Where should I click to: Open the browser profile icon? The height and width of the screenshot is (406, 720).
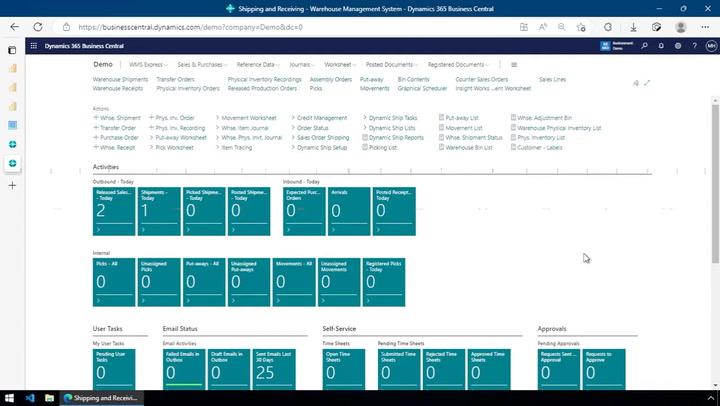tap(681, 27)
